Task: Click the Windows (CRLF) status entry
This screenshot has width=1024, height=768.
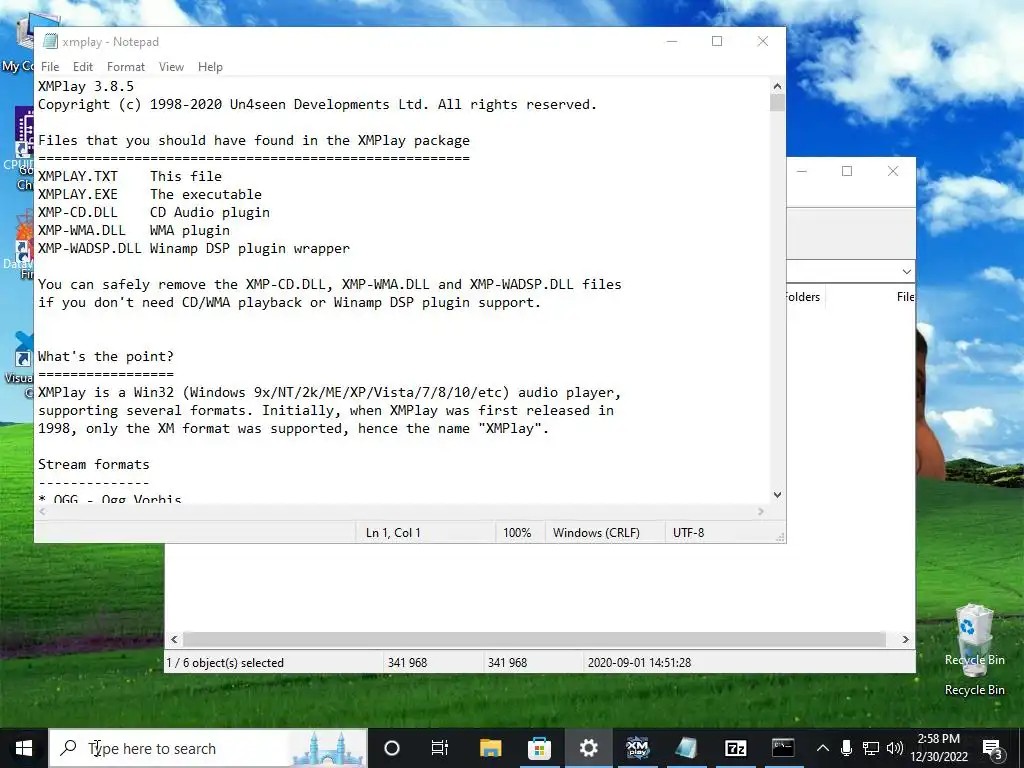Action: 596,533
